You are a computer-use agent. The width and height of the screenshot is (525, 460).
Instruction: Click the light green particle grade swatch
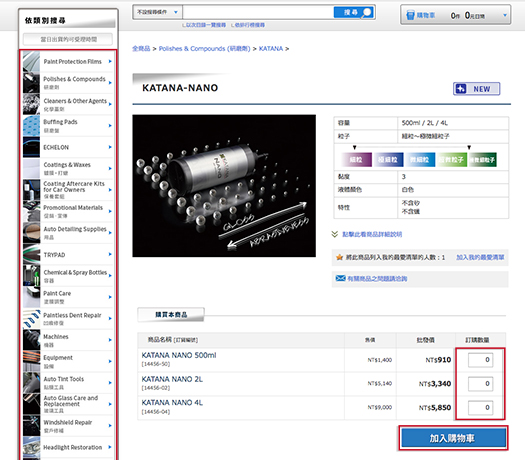pyautogui.click(x=452, y=160)
